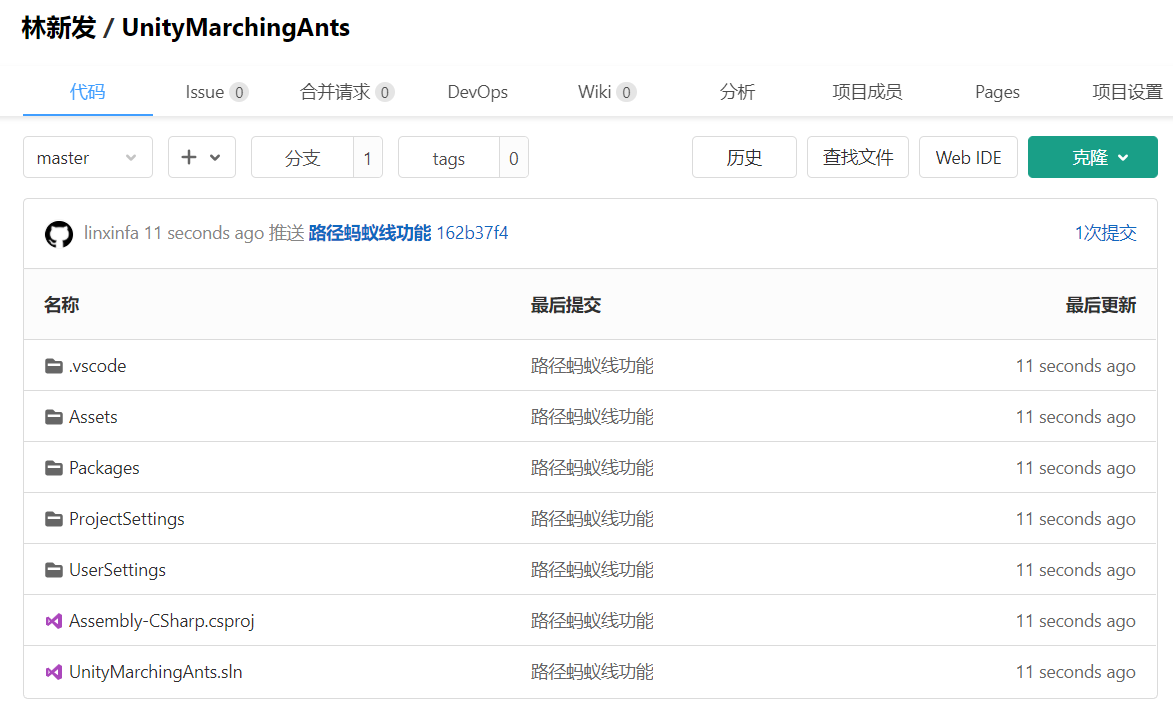Click the tags button
The image size is (1173, 716).
[x=449, y=157]
